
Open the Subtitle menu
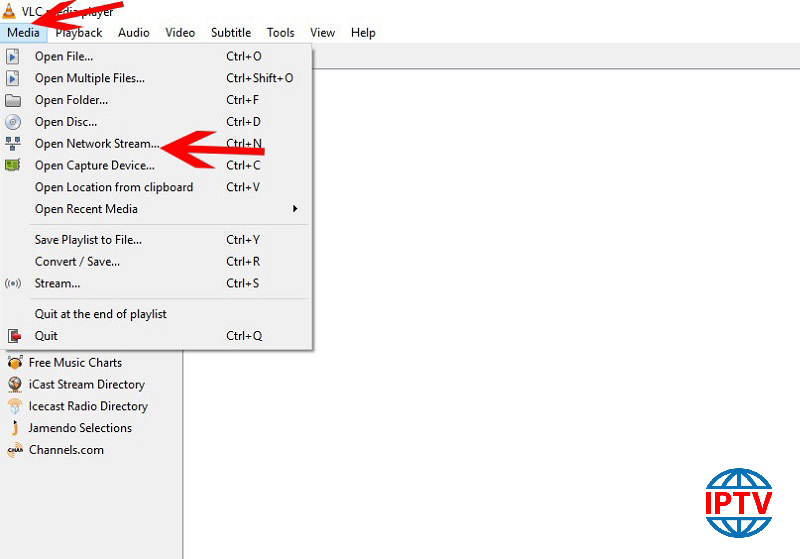231,32
